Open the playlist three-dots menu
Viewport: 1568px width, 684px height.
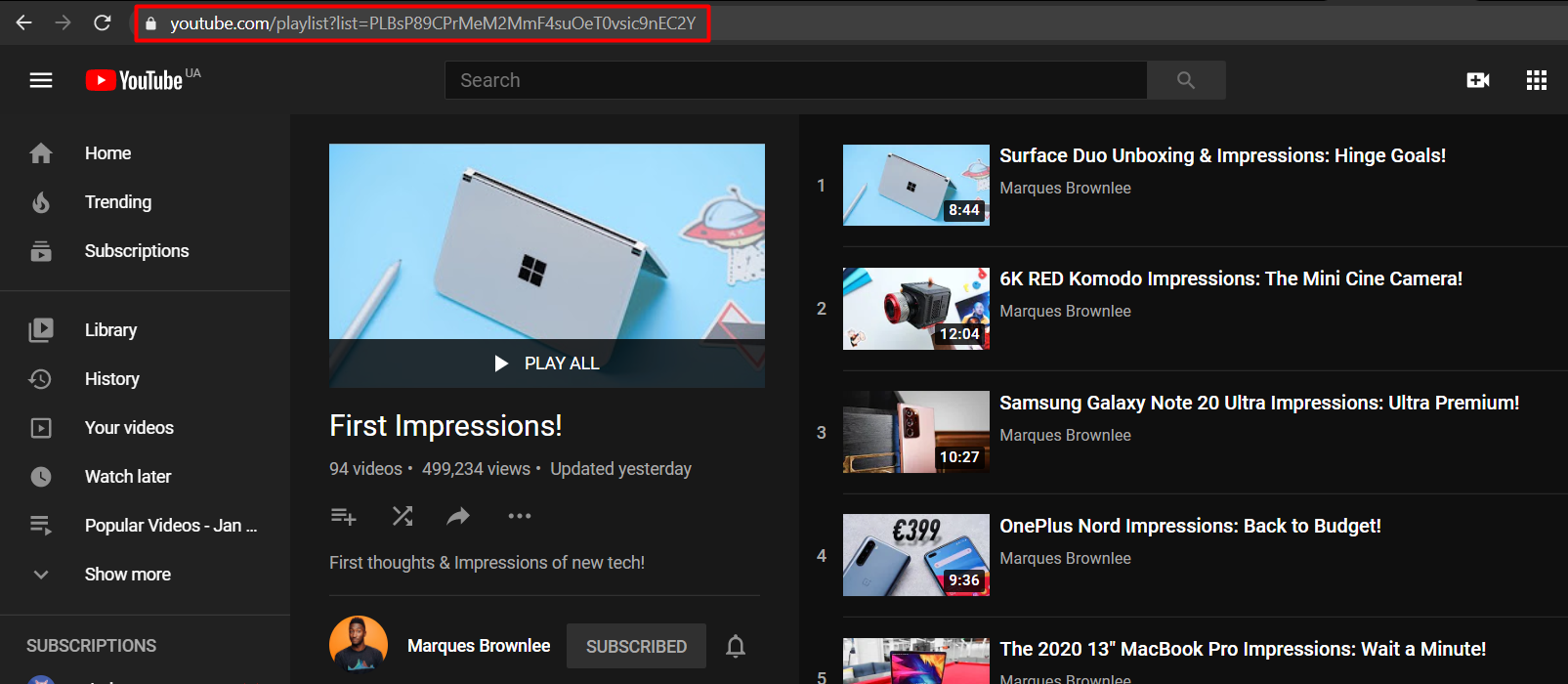click(520, 516)
